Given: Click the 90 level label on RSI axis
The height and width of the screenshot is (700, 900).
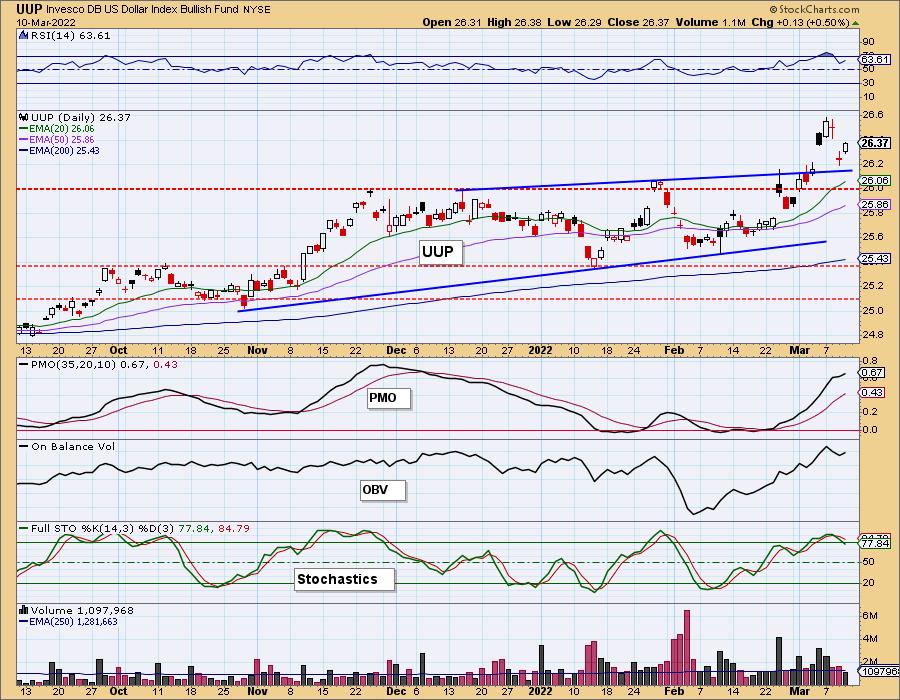Looking at the screenshot, I should click(x=868, y=42).
